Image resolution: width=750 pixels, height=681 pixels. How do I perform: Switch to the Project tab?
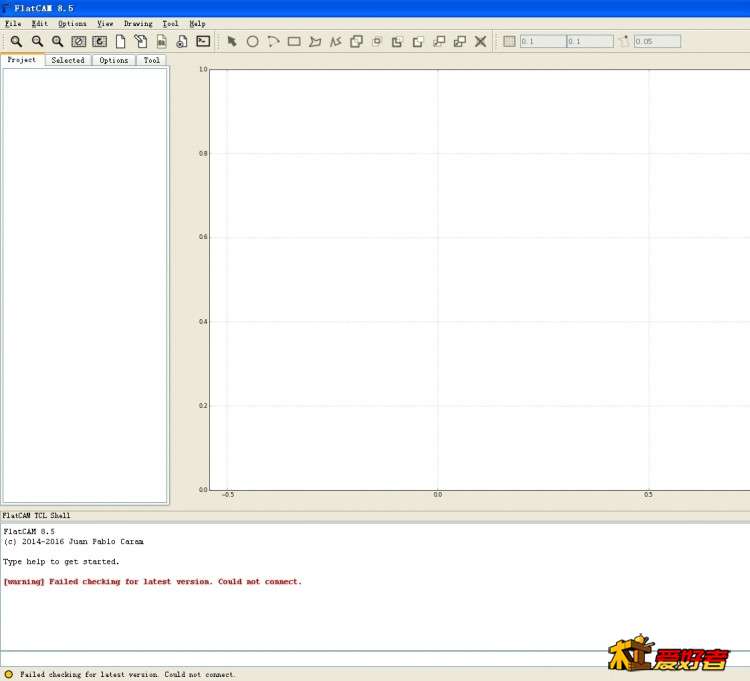[22, 60]
